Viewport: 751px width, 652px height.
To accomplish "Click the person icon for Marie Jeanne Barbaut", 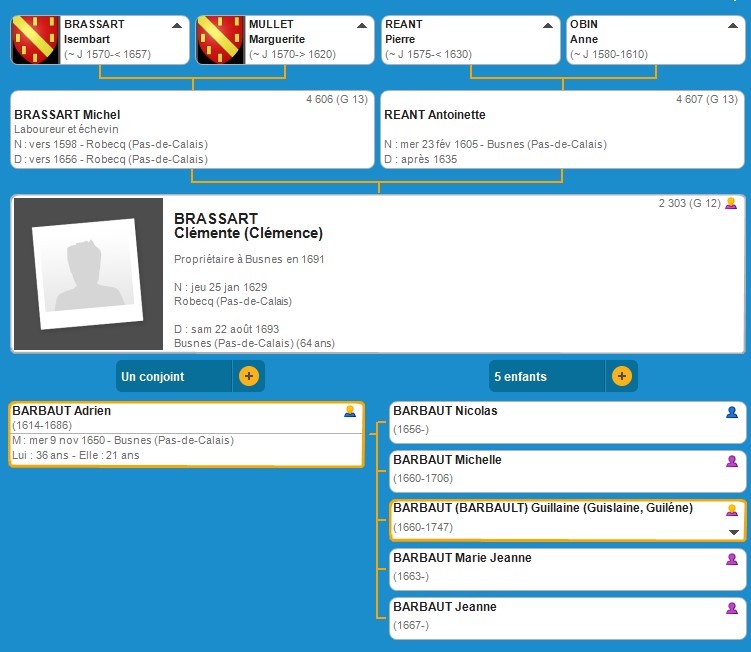I will (732, 559).
